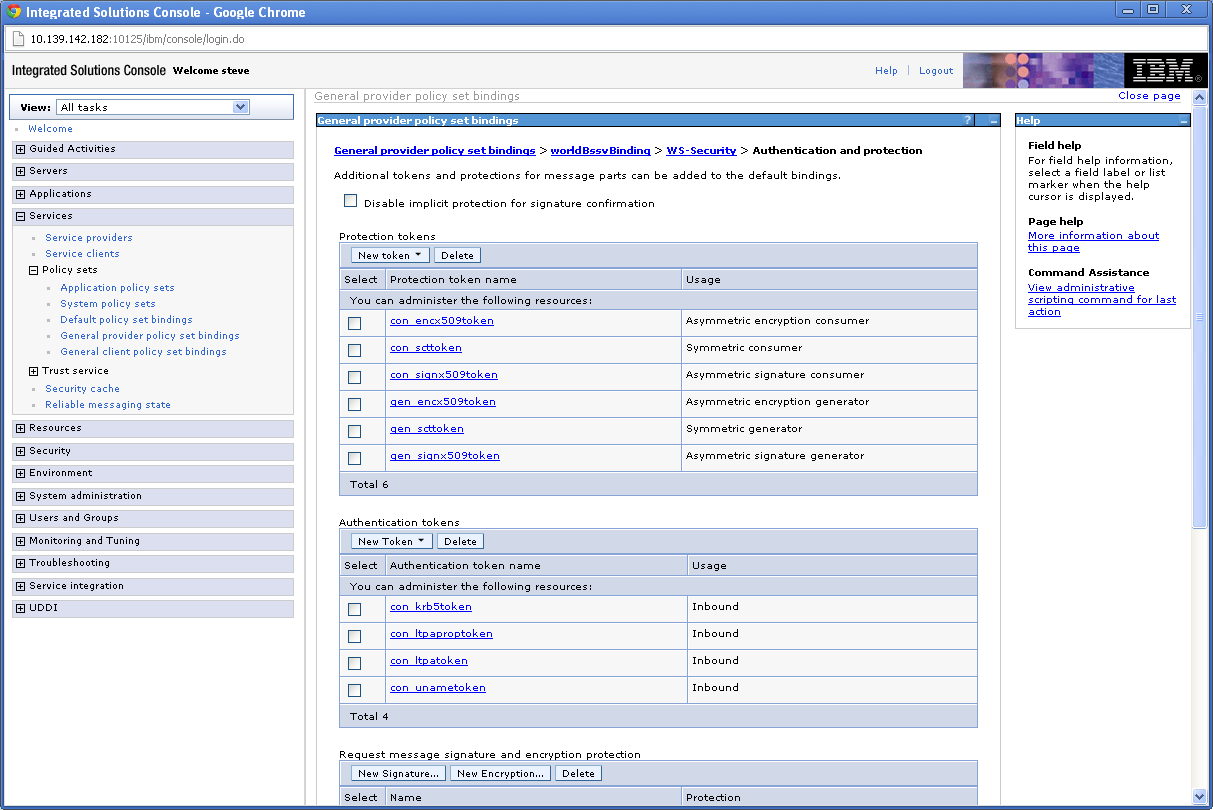
Task: Click Help link in header
Action: coord(886,71)
